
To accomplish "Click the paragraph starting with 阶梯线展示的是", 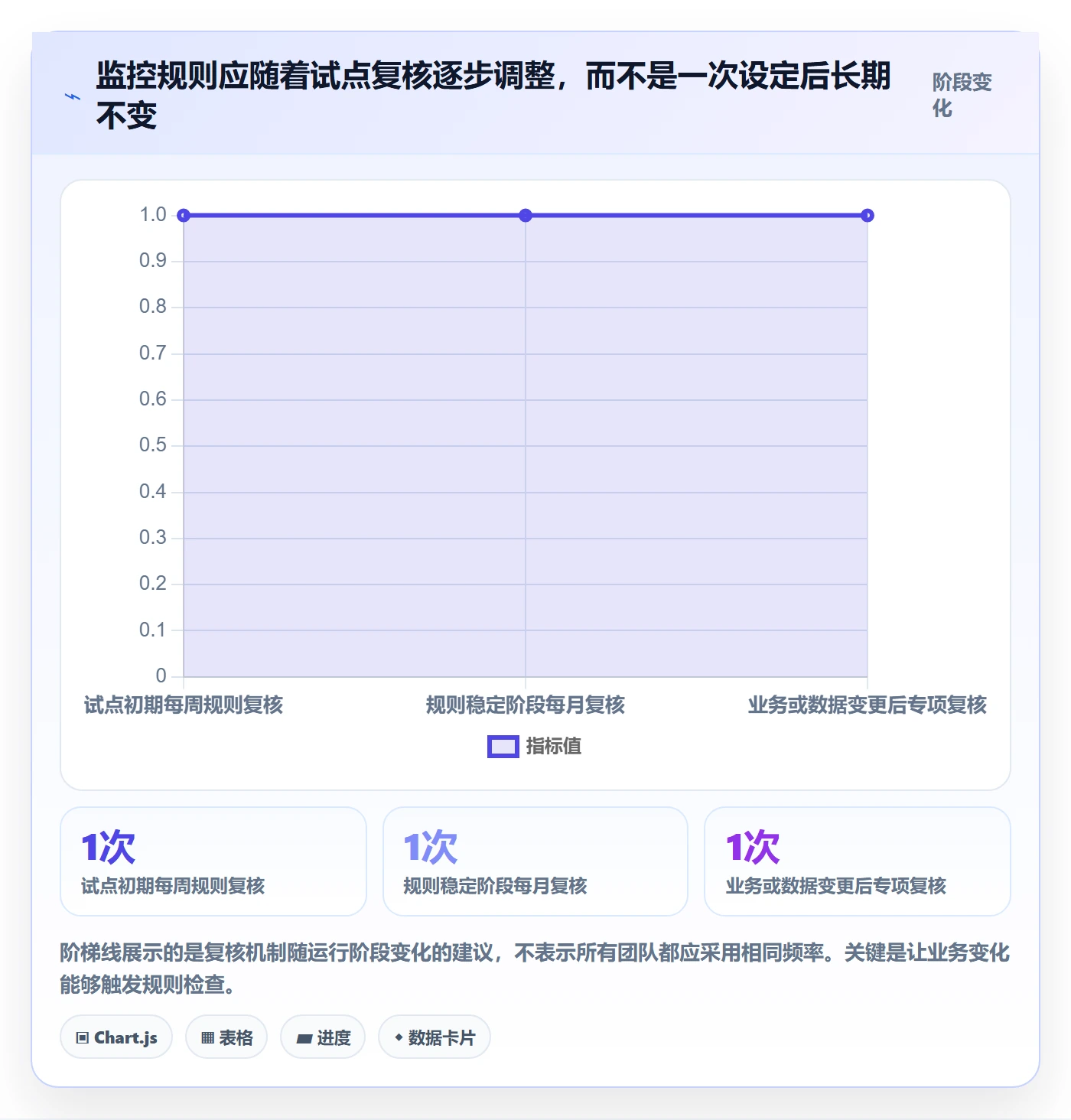I will click(x=535, y=969).
